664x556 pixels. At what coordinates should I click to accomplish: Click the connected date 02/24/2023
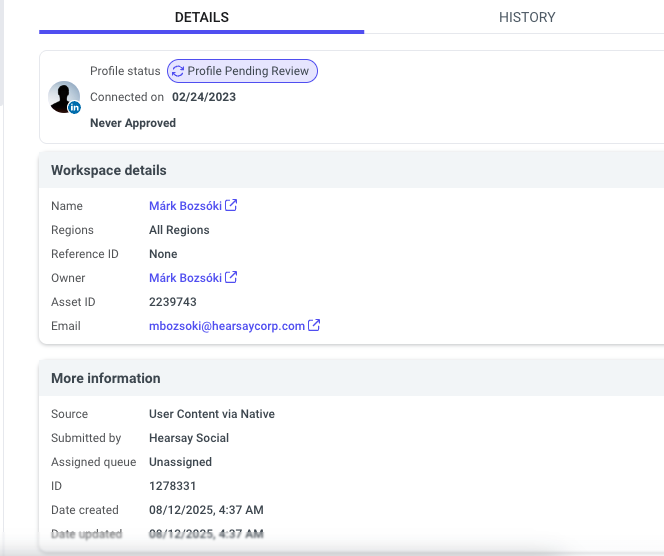click(x=204, y=97)
